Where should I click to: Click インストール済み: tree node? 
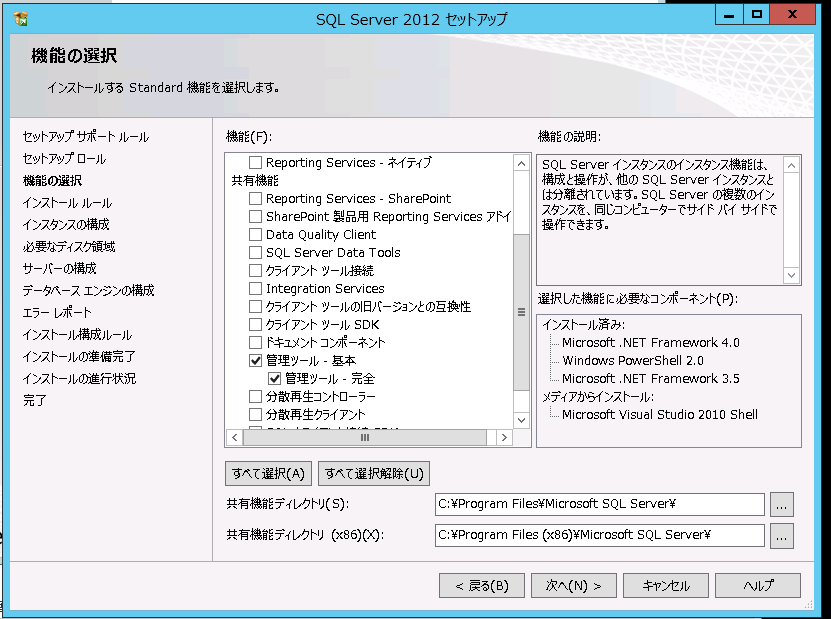(x=583, y=325)
